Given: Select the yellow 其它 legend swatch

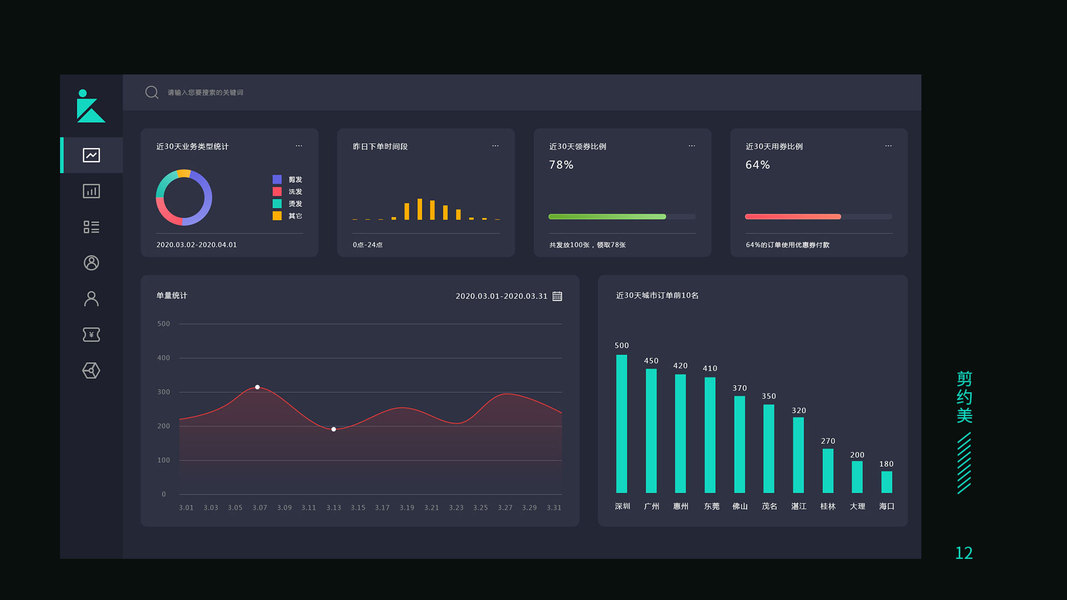Looking at the screenshot, I should pyautogui.click(x=277, y=216).
